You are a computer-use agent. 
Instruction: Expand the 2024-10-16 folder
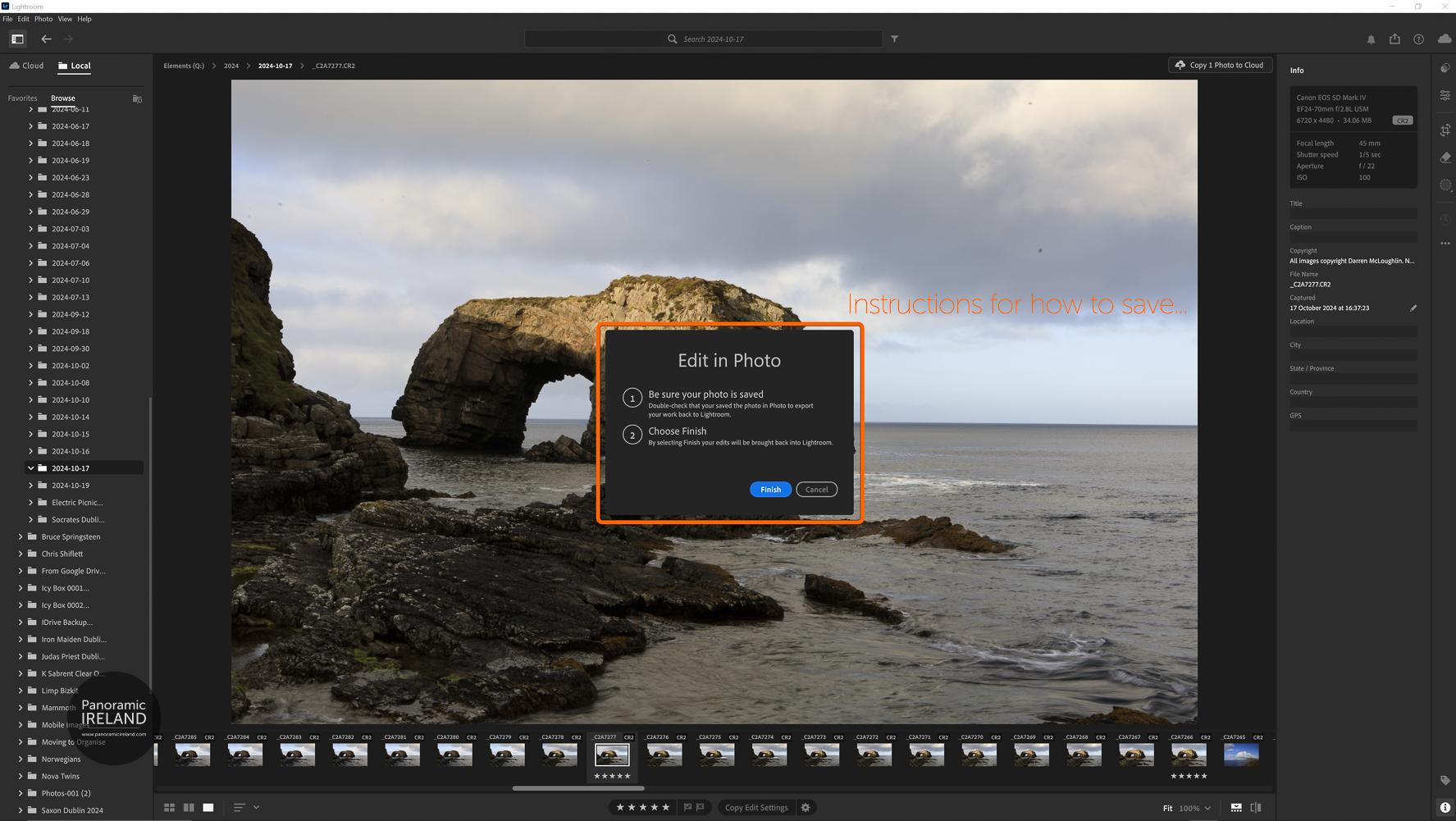click(31, 451)
